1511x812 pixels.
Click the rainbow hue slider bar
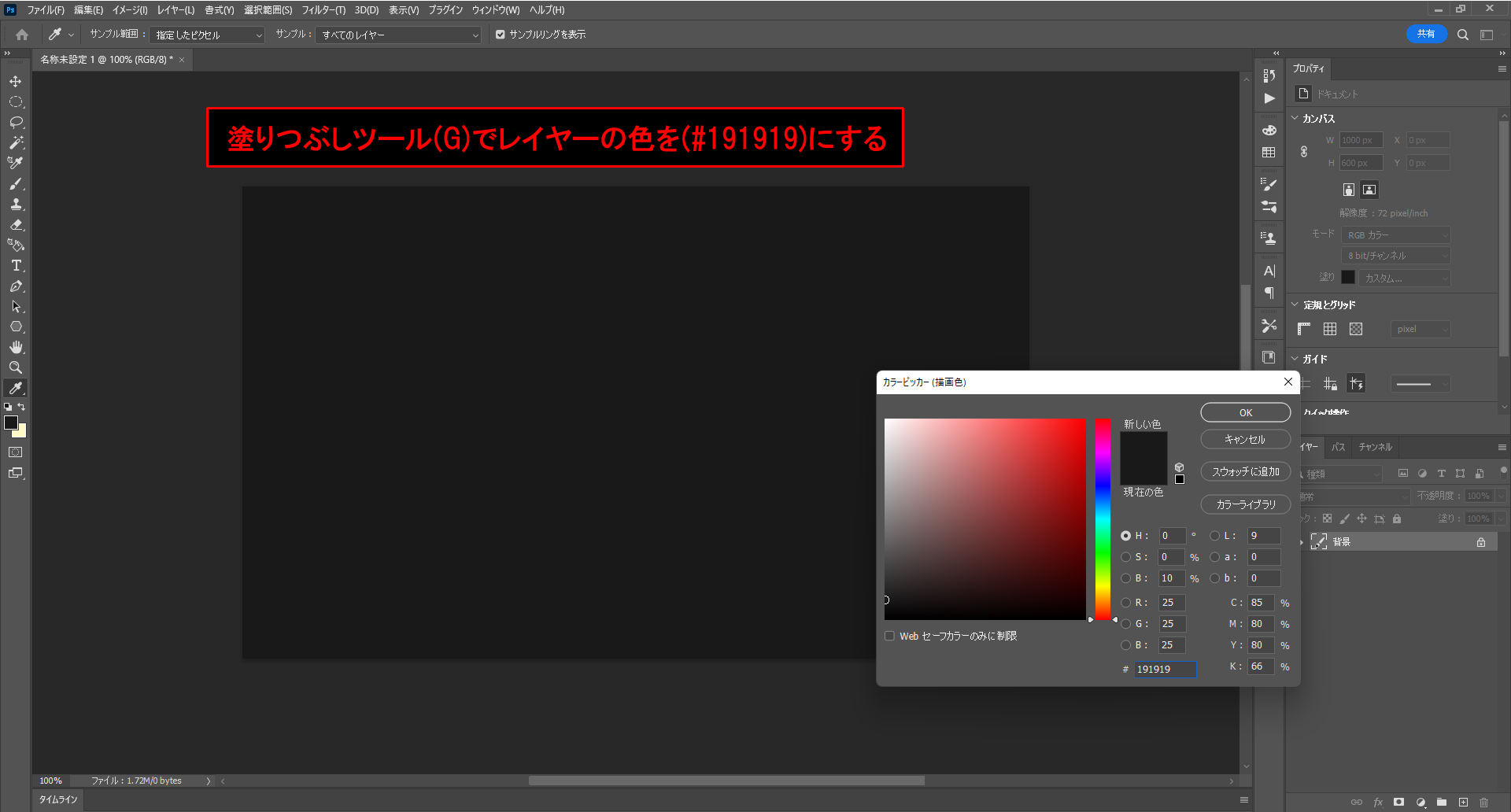[1103, 519]
